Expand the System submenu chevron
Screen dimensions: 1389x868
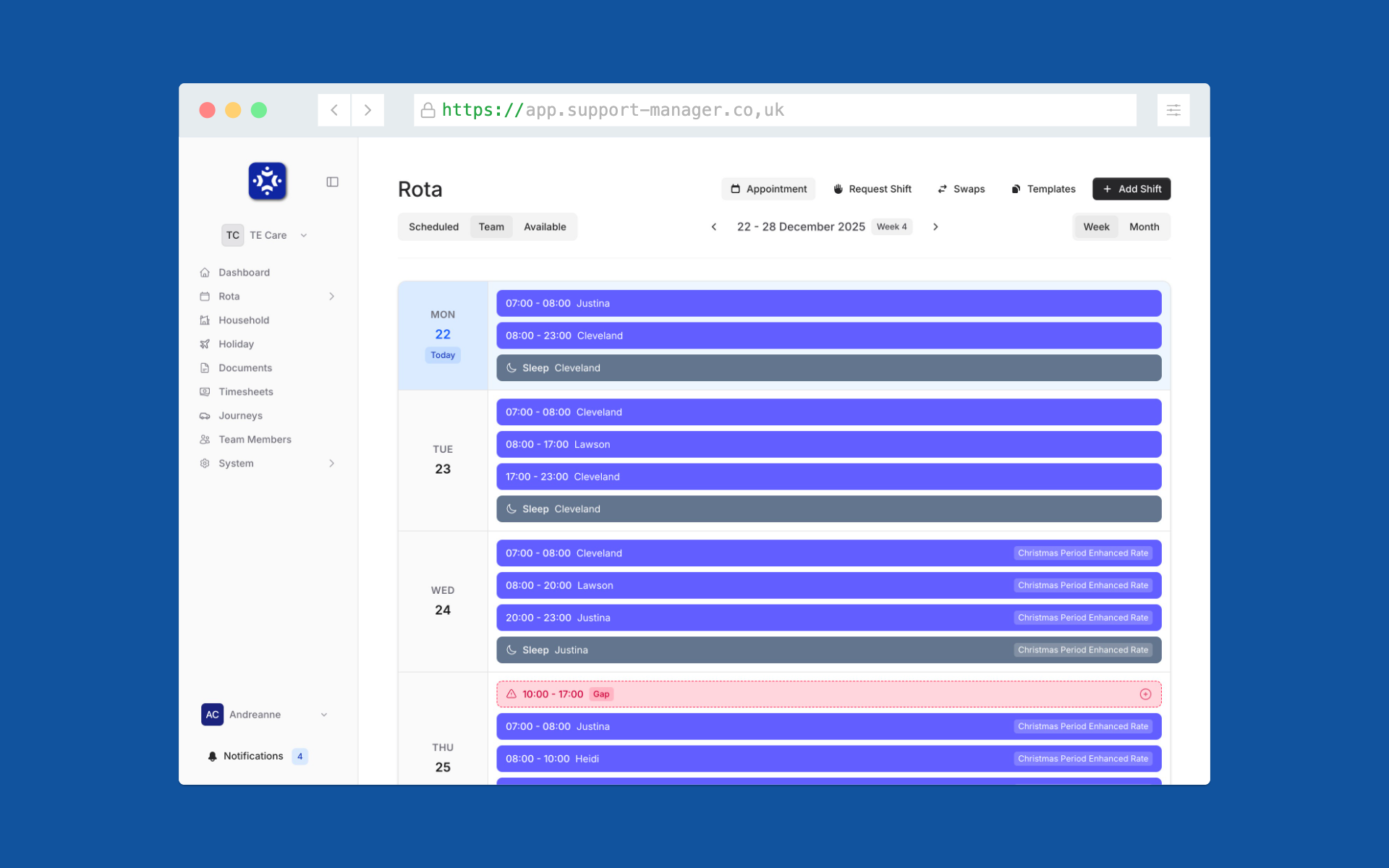(x=331, y=463)
